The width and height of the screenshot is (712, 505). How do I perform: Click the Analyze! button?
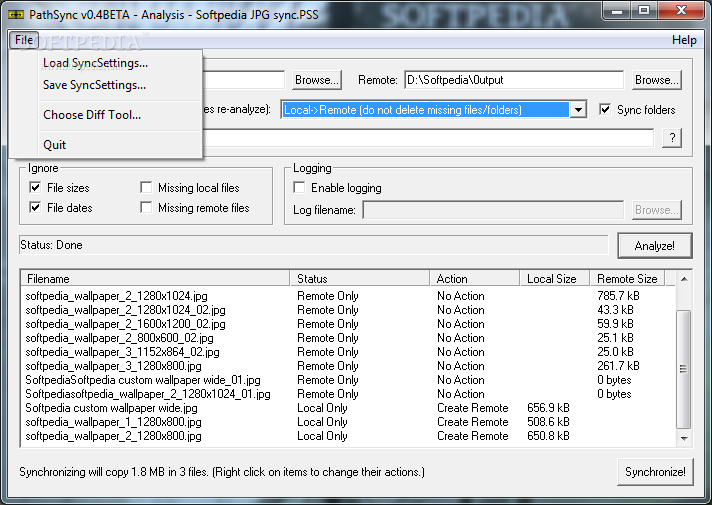pos(655,246)
